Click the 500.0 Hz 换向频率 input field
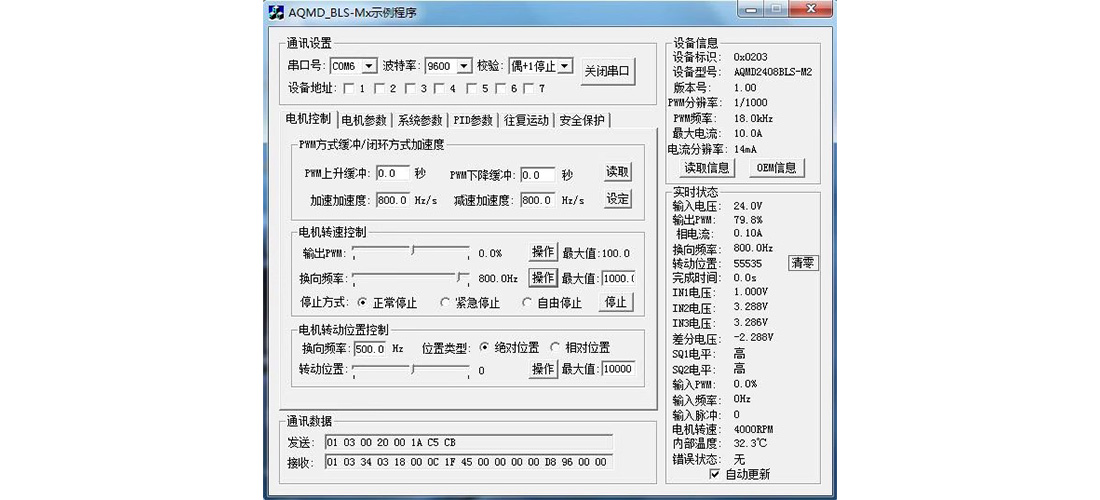1100x500 pixels. coord(370,349)
